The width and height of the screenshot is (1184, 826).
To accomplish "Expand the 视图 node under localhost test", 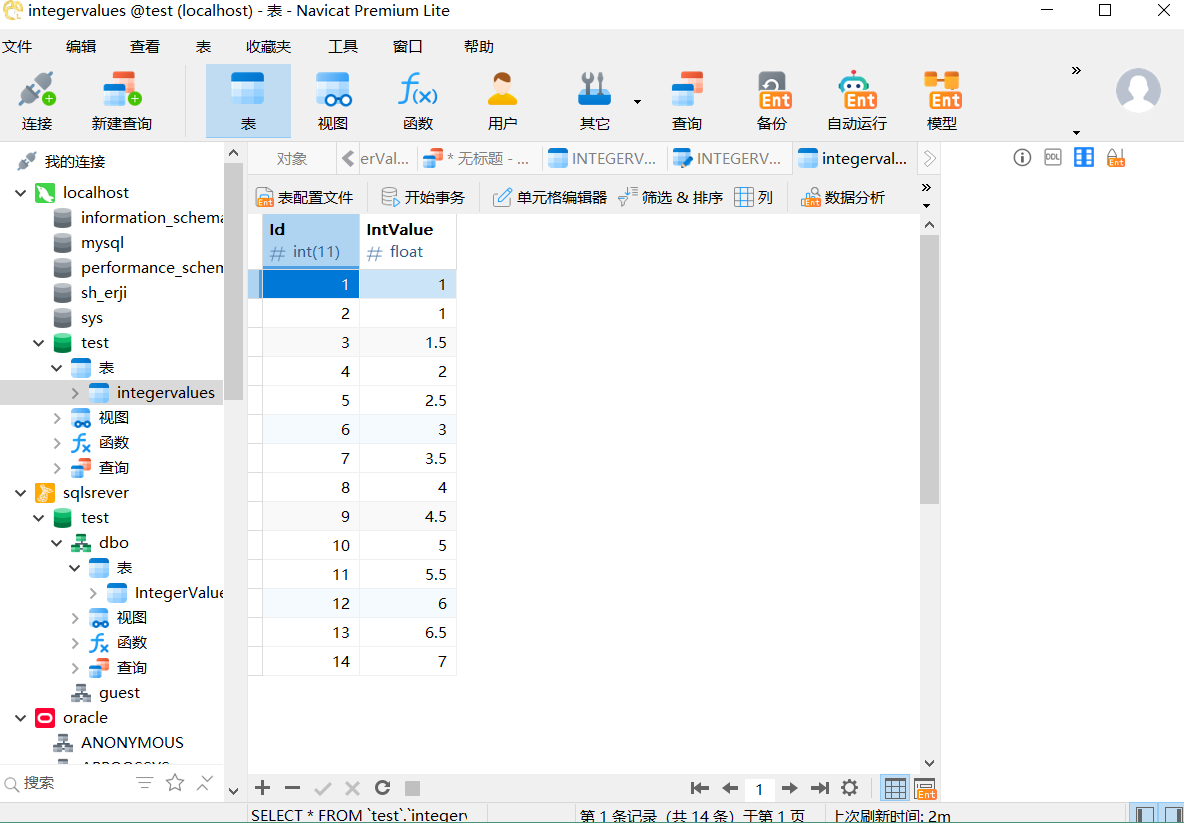I will click(57, 418).
